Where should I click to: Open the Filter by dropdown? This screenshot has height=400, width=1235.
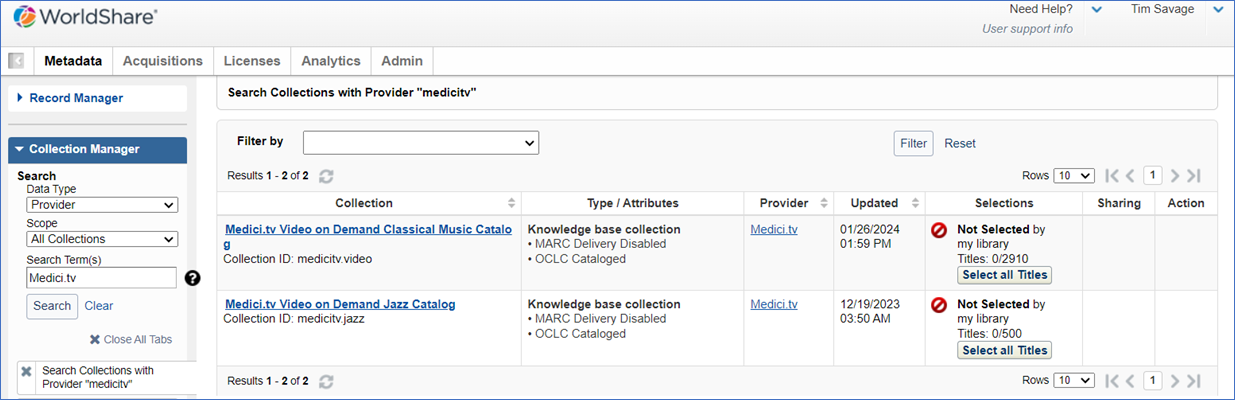(420, 143)
